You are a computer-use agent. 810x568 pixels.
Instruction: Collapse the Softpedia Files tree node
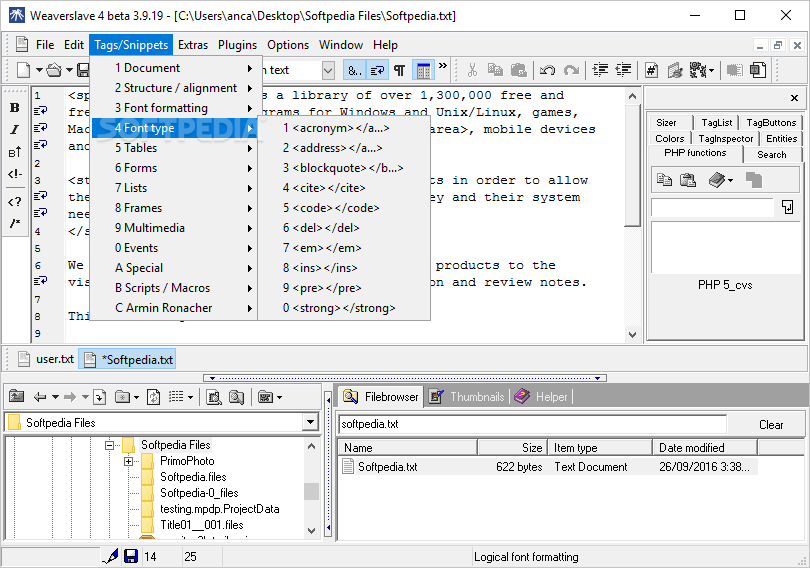[x=110, y=445]
